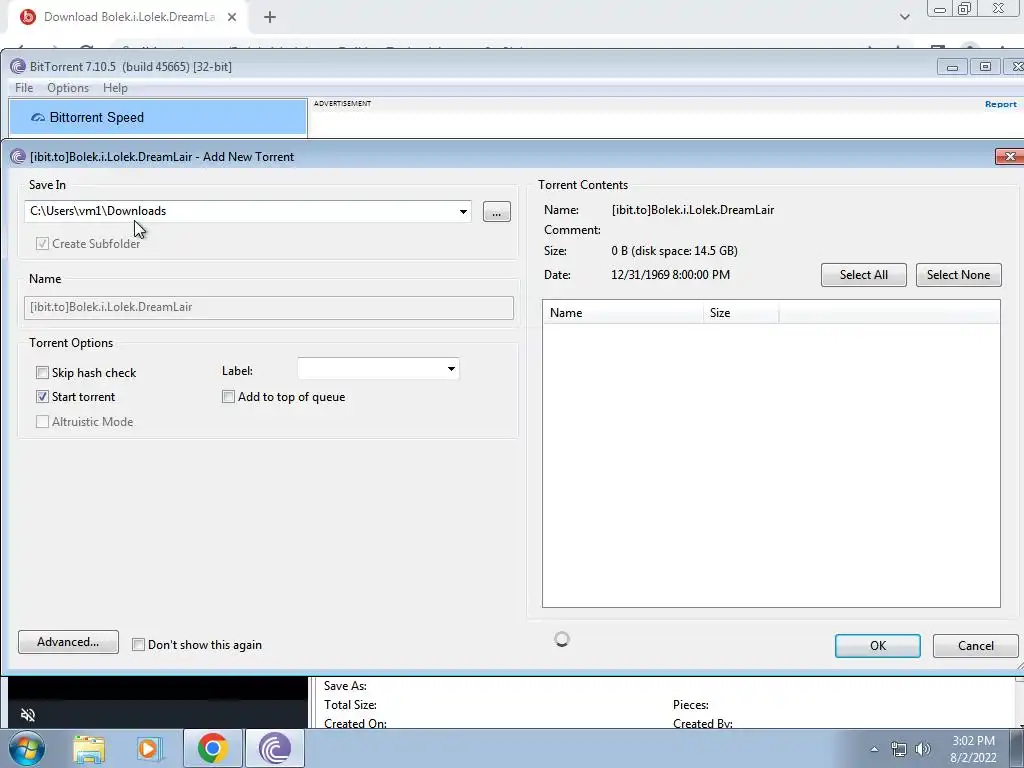The height and width of the screenshot is (768, 1024).
Task: Switch to Chrome in the taskbar
Action: tap(212, 748)
